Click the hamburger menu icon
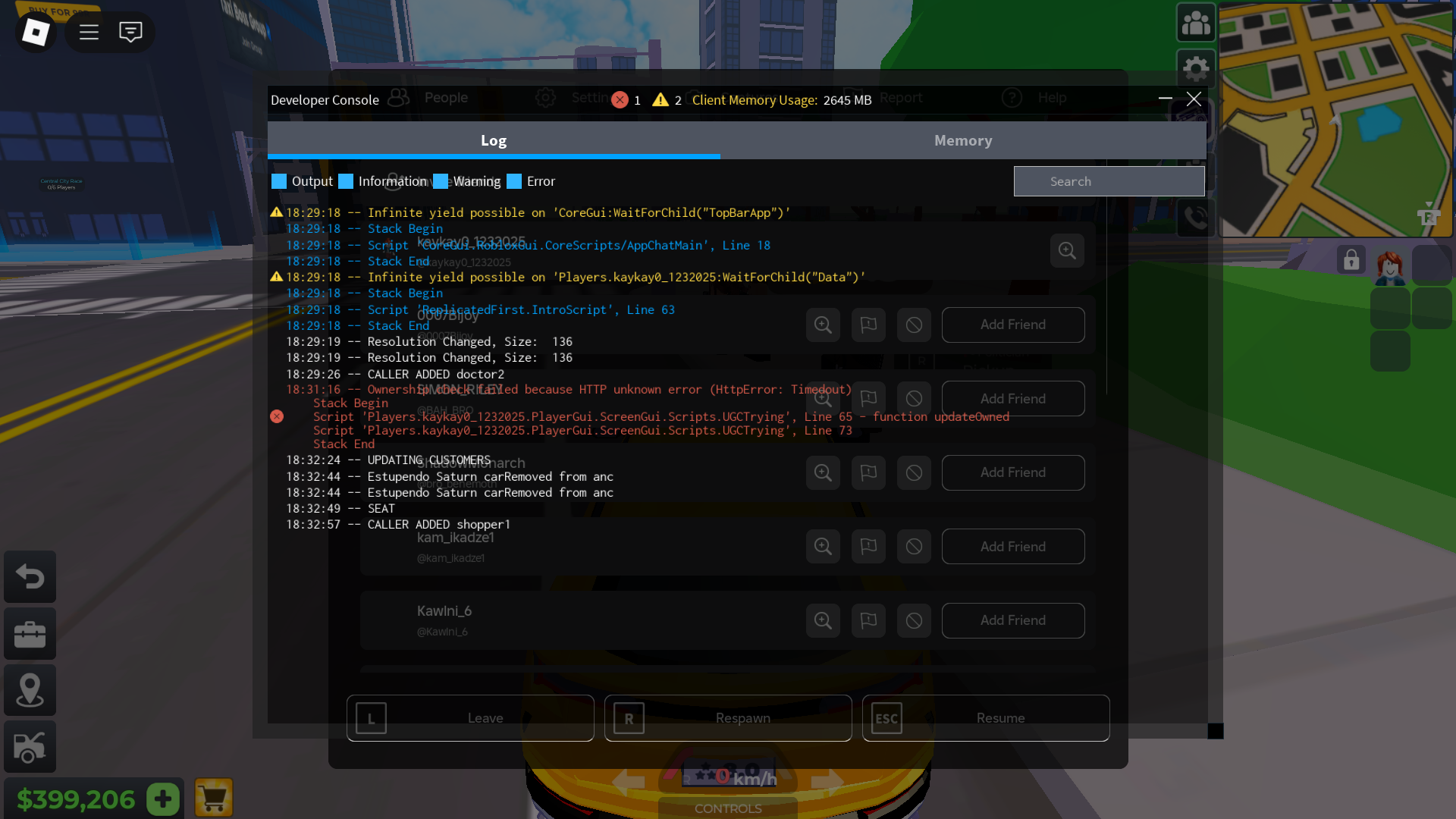The height and width of the screenshot is (819, 1456). pos(89,32)
